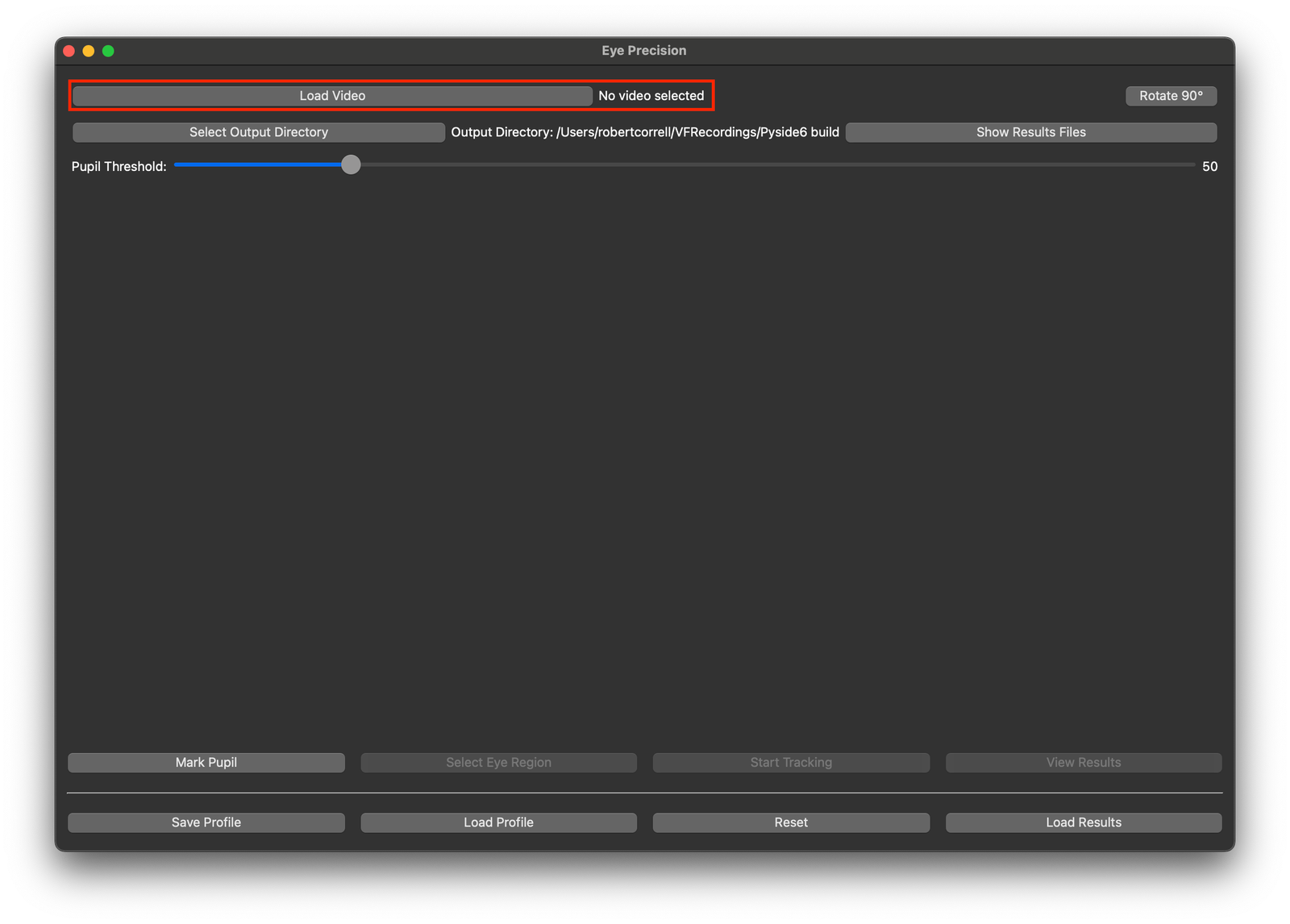Viewport: 1290px width, 924px height.
Task: Click the Eye Precision title bar text
Action: click(x=644, y=51)
